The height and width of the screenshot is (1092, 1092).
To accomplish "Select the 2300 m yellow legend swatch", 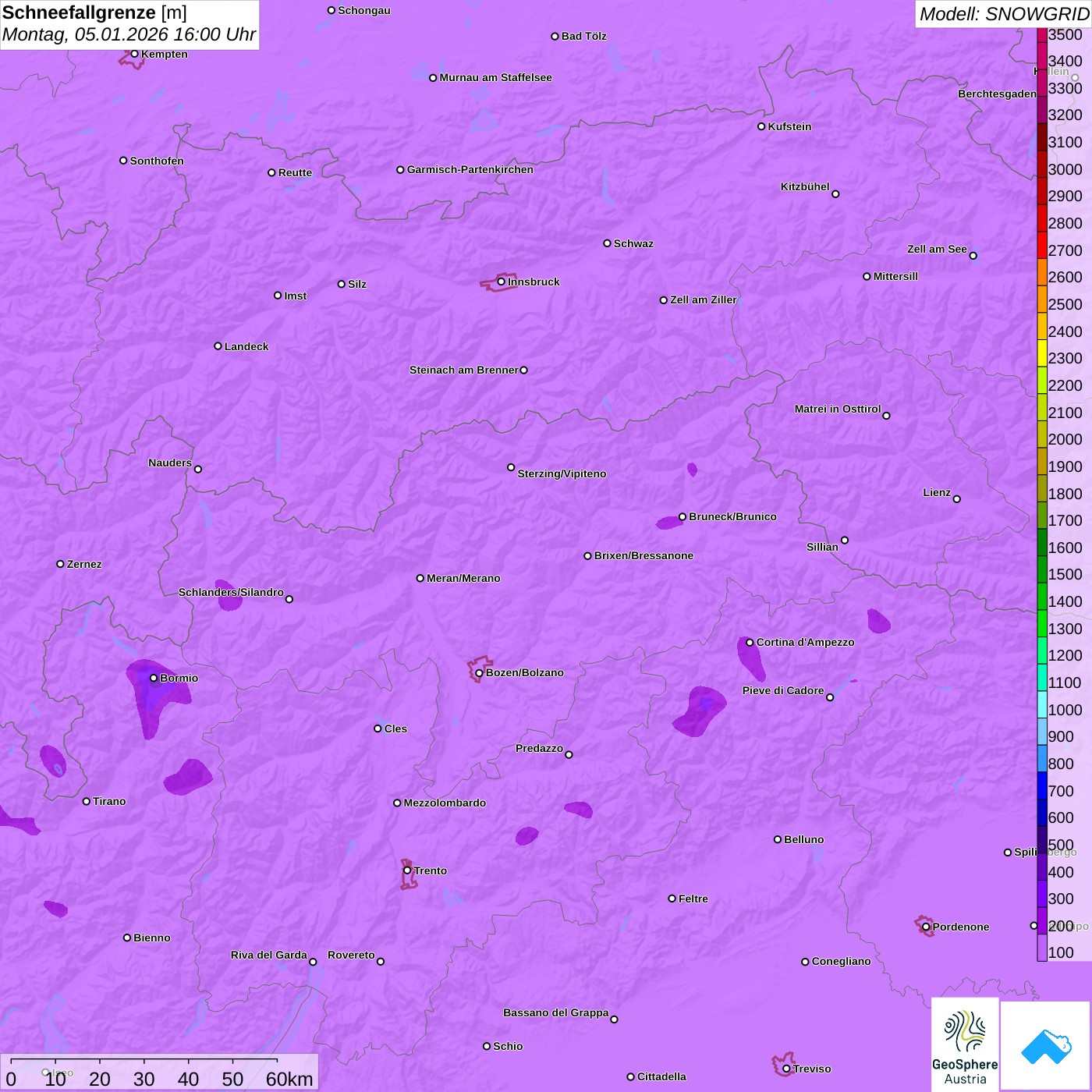I will click(x=1041, y=353).
